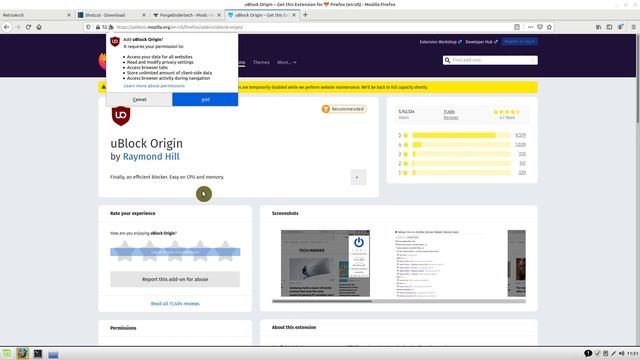Filter reviews by 5-star count link

click(x=520, y=135)
